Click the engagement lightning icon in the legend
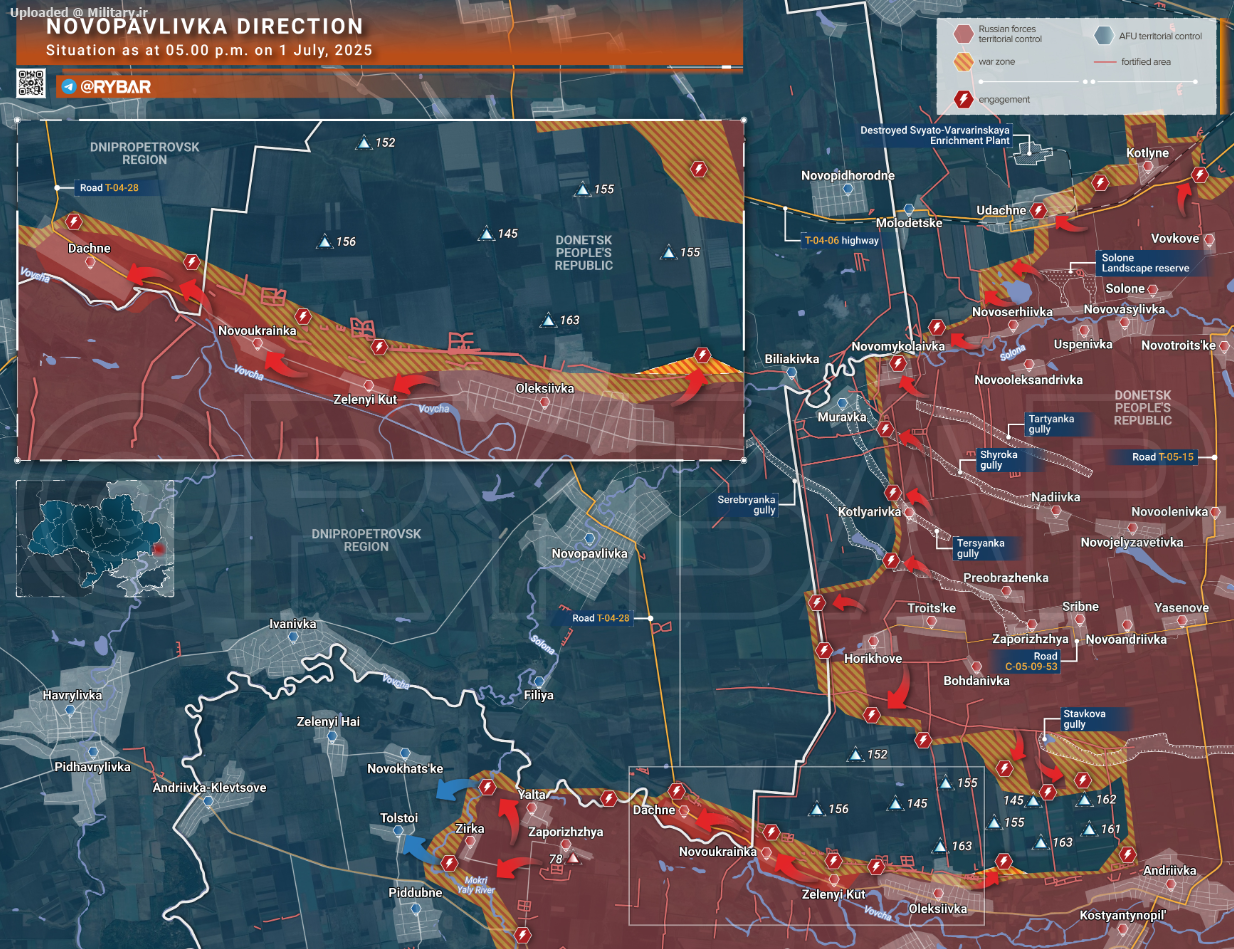 [x=963, y=99]
